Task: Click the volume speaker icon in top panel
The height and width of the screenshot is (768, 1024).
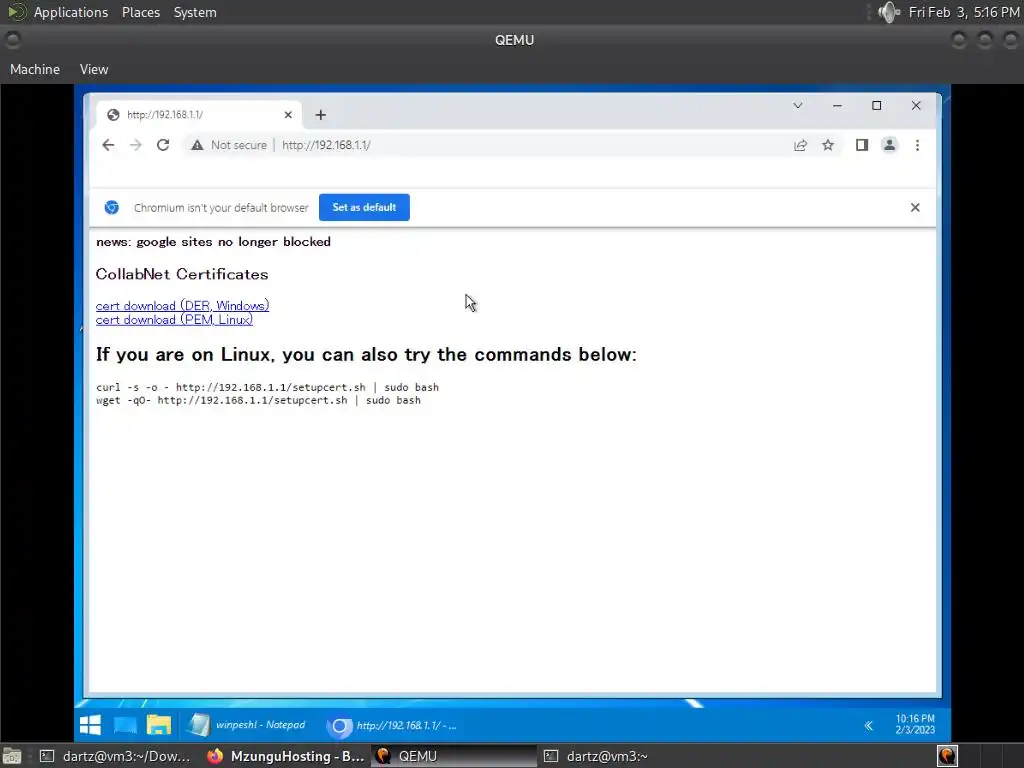Action: pyautogui.click(x=889, y=12)
